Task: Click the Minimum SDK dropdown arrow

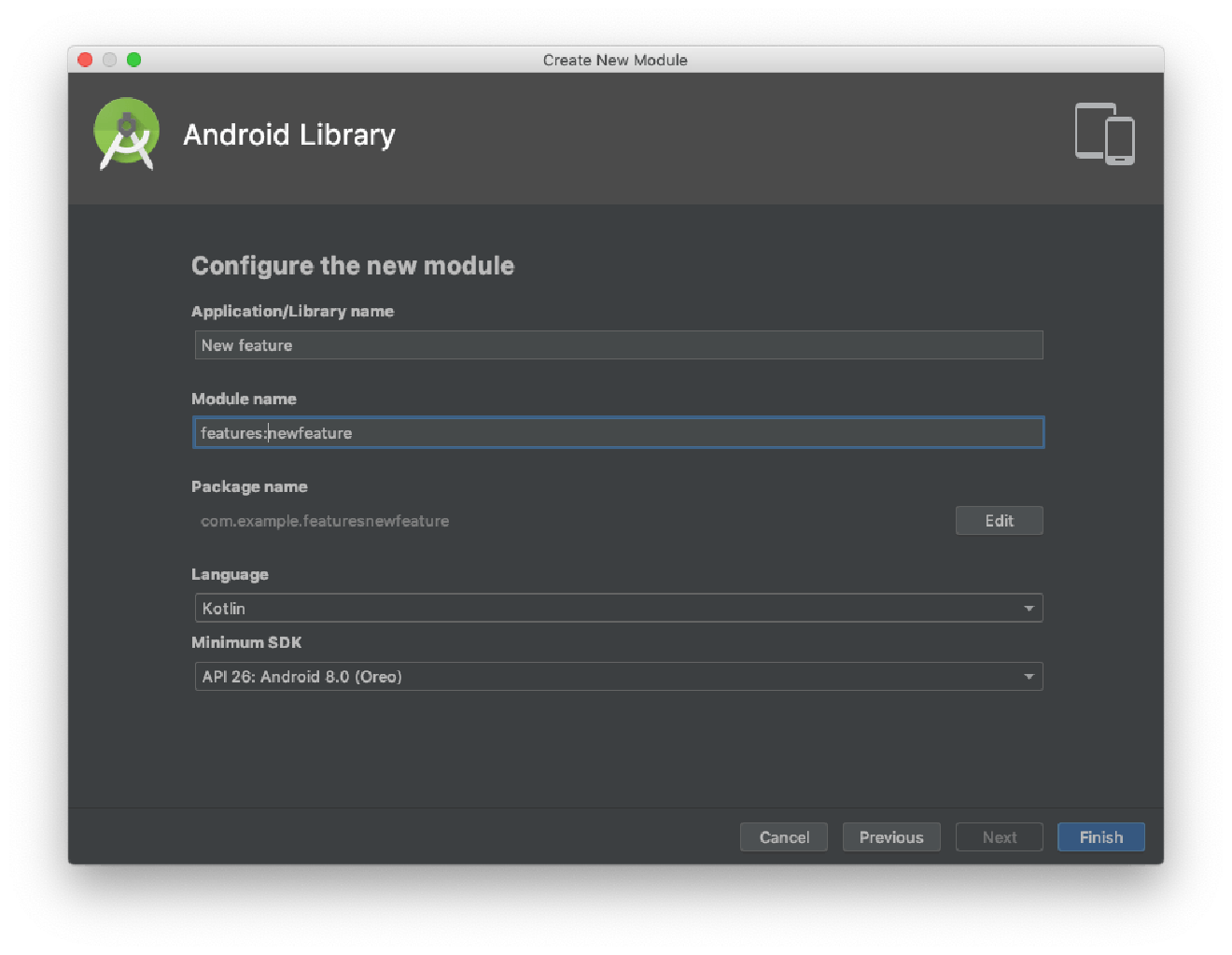Action: click(x=1029, y=676)
